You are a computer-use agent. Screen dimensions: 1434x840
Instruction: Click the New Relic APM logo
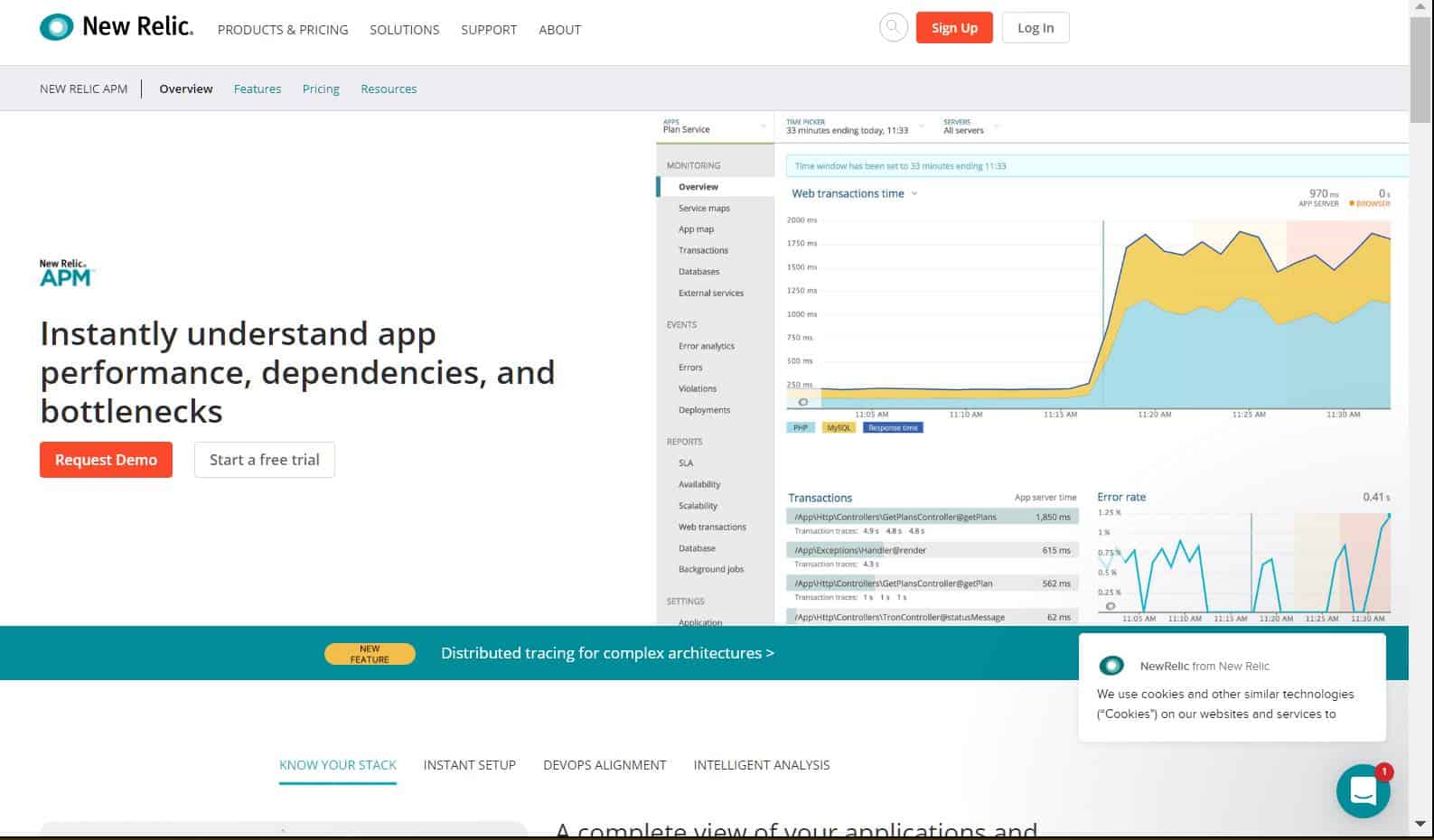(x=66, y=273)
